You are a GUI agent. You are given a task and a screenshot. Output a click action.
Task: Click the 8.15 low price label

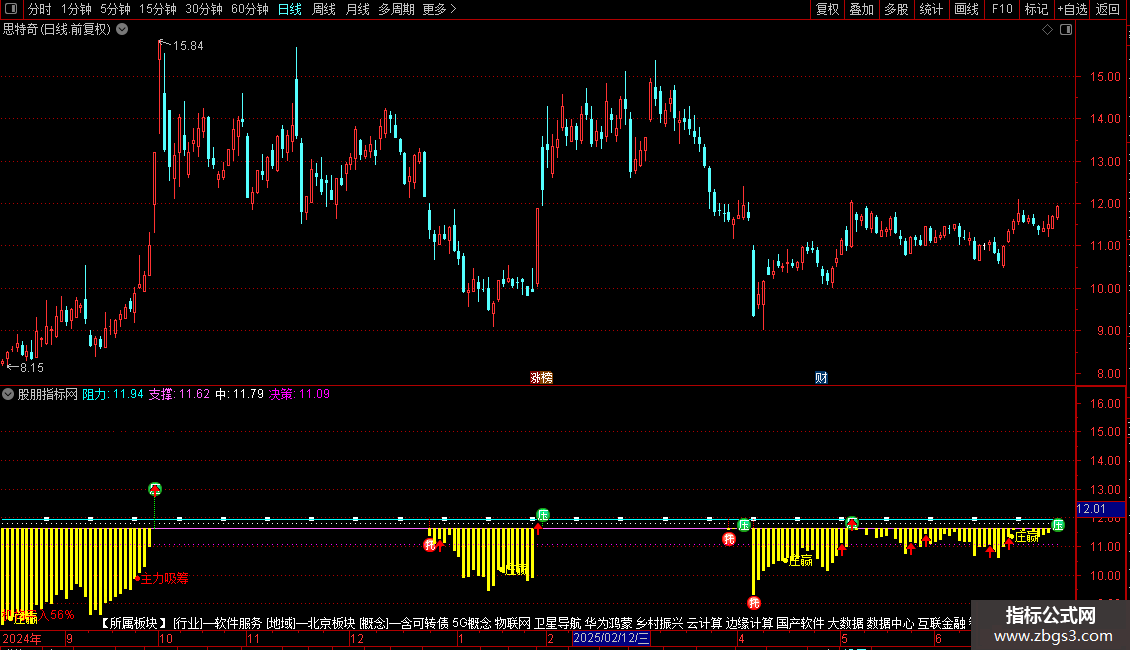[x=32, y=368]
